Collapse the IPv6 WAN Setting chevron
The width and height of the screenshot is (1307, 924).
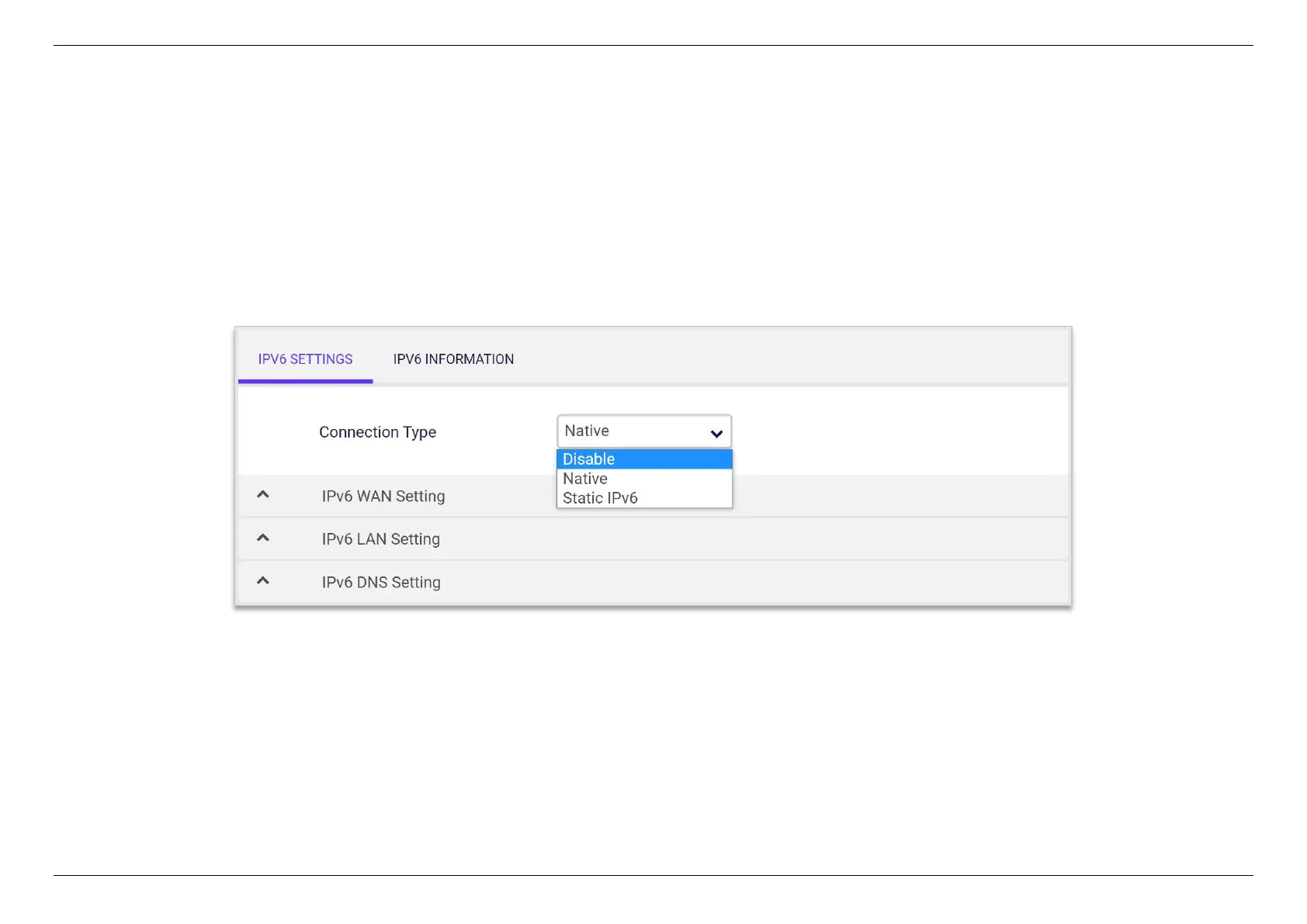click(x=263, y=495)
